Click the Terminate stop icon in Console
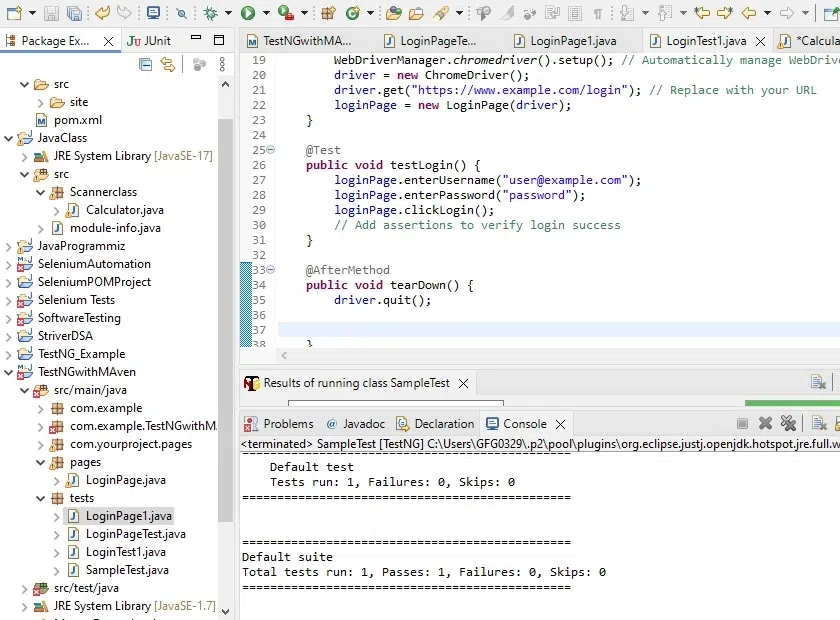The height and width of the screenshot is (620, 840). click(742, 424)
